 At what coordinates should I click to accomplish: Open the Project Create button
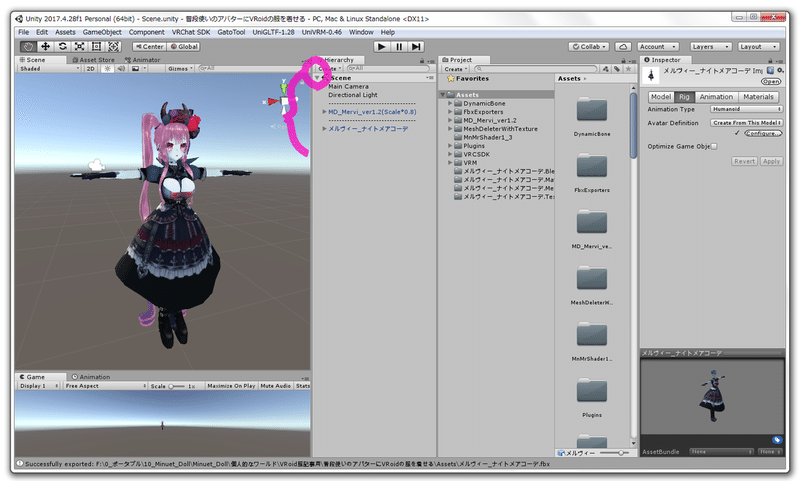pyautogui.click(x=456, y=69)
